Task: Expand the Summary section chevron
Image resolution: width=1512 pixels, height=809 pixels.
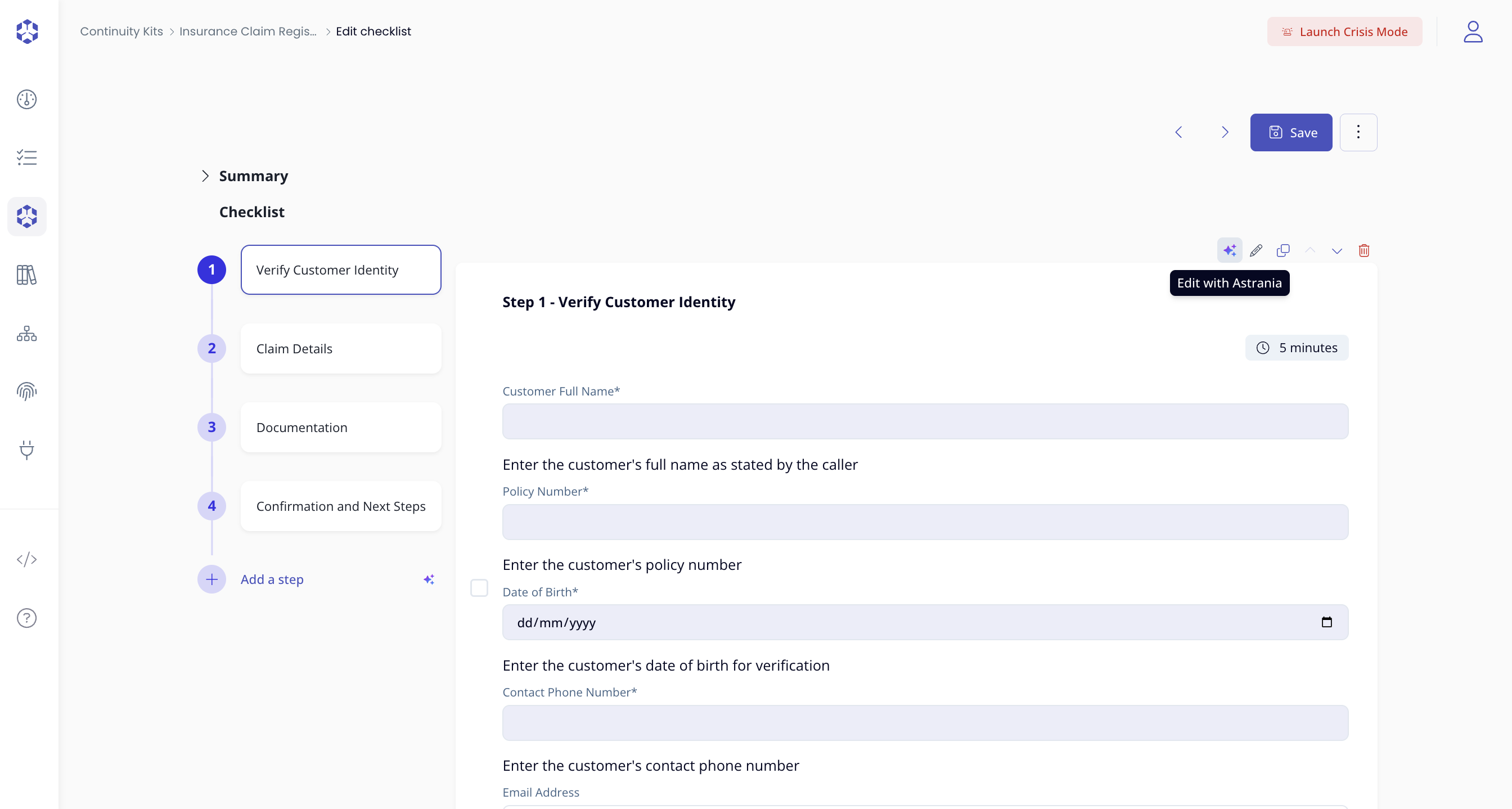Action: point(205,176)
